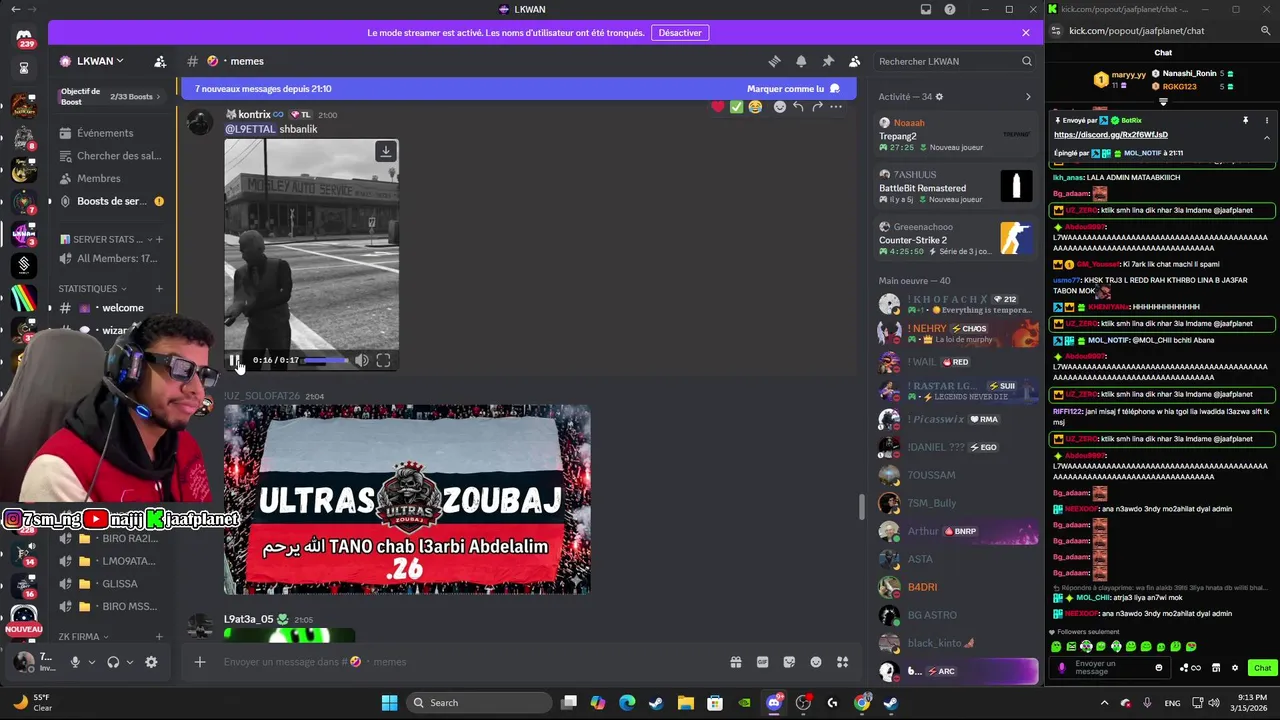Open audio output options dropdown

(x=129, y=662)
